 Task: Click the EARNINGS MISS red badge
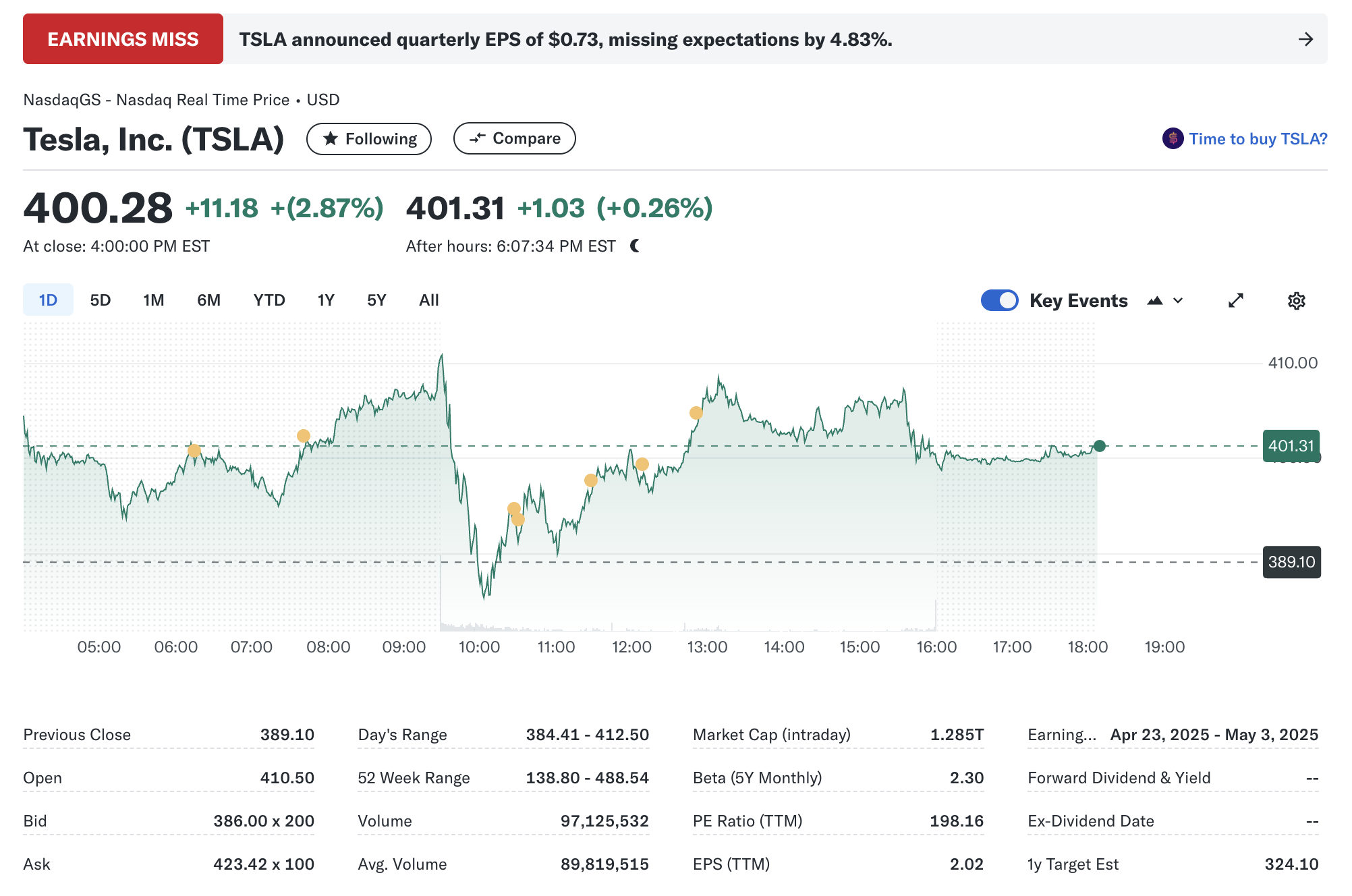(x=123, y=39)
